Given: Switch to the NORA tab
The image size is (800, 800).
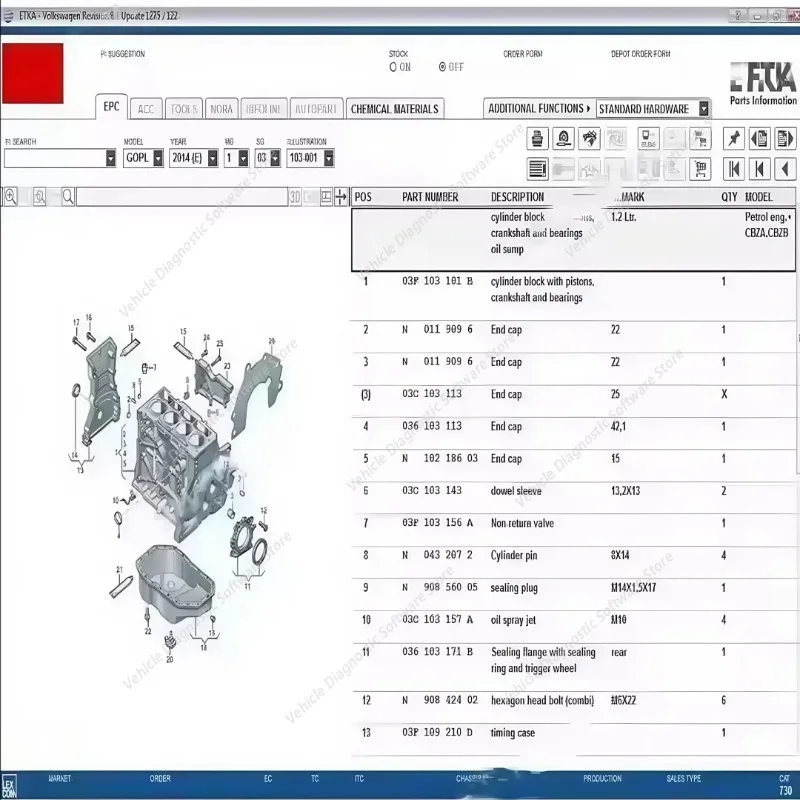Looking at the screenshot, I should (x=221, y=109).
